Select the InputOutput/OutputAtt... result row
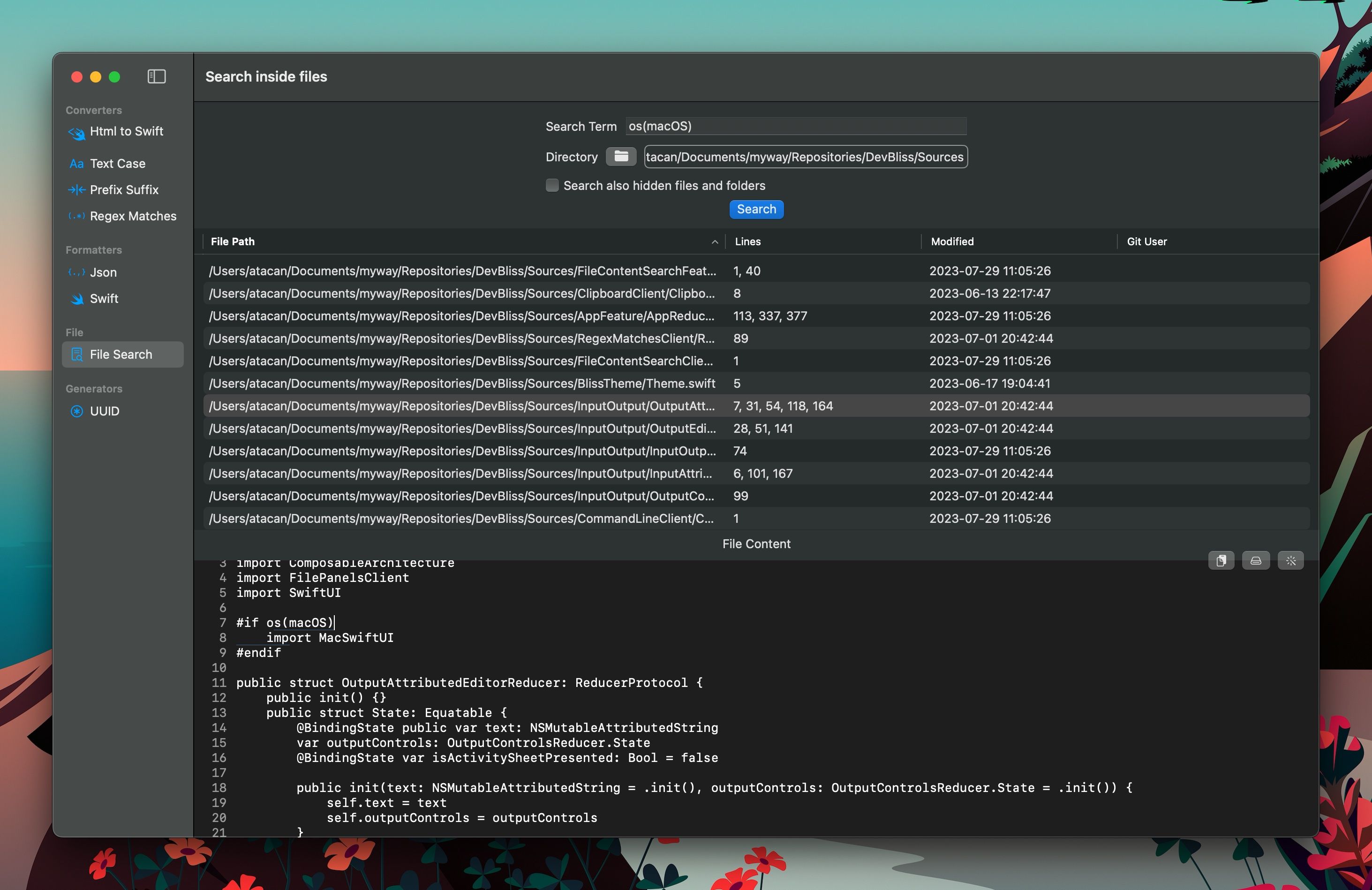The image size is (1372, 890). [756, 406]
